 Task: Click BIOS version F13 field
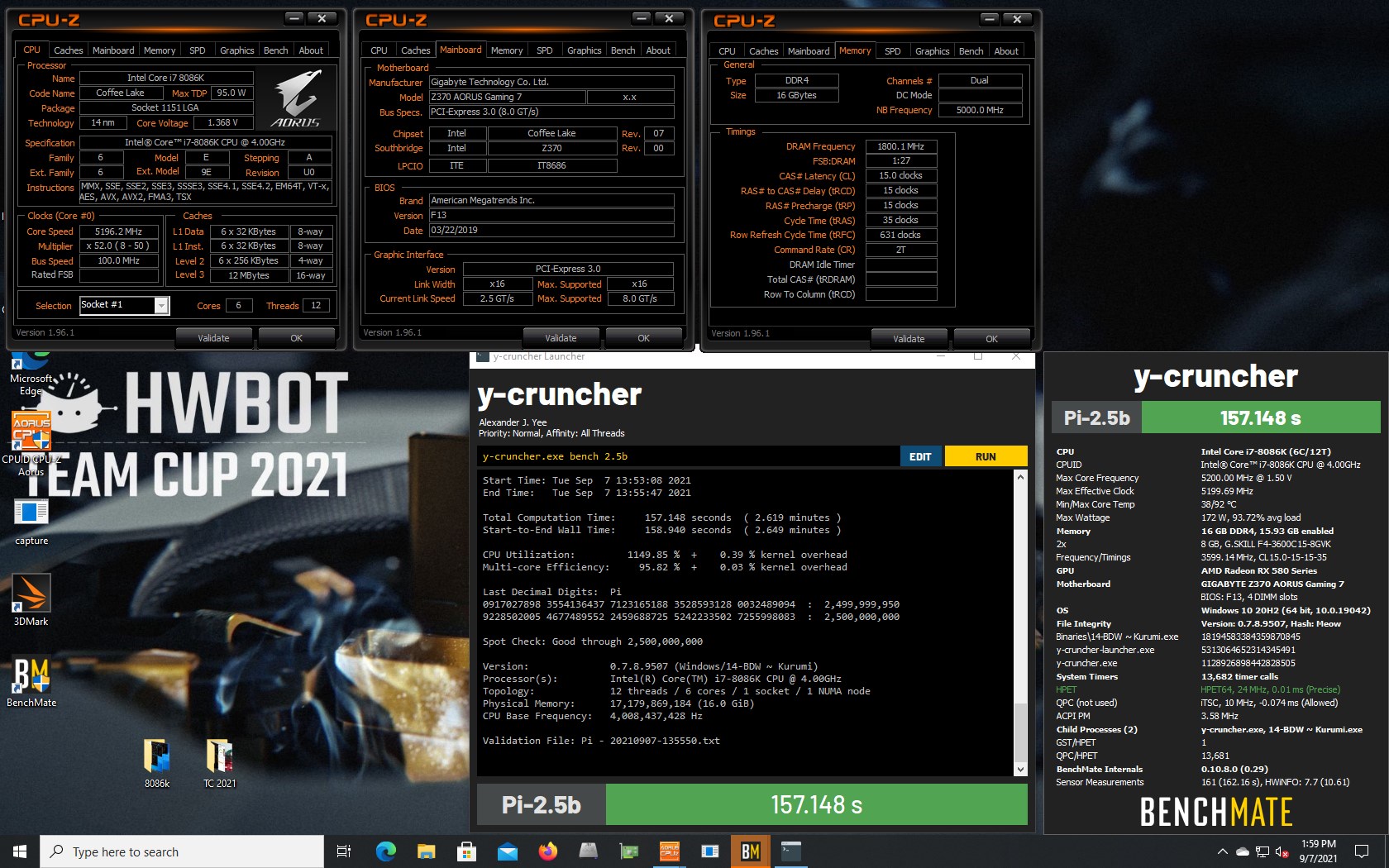[x=551, y=215]
